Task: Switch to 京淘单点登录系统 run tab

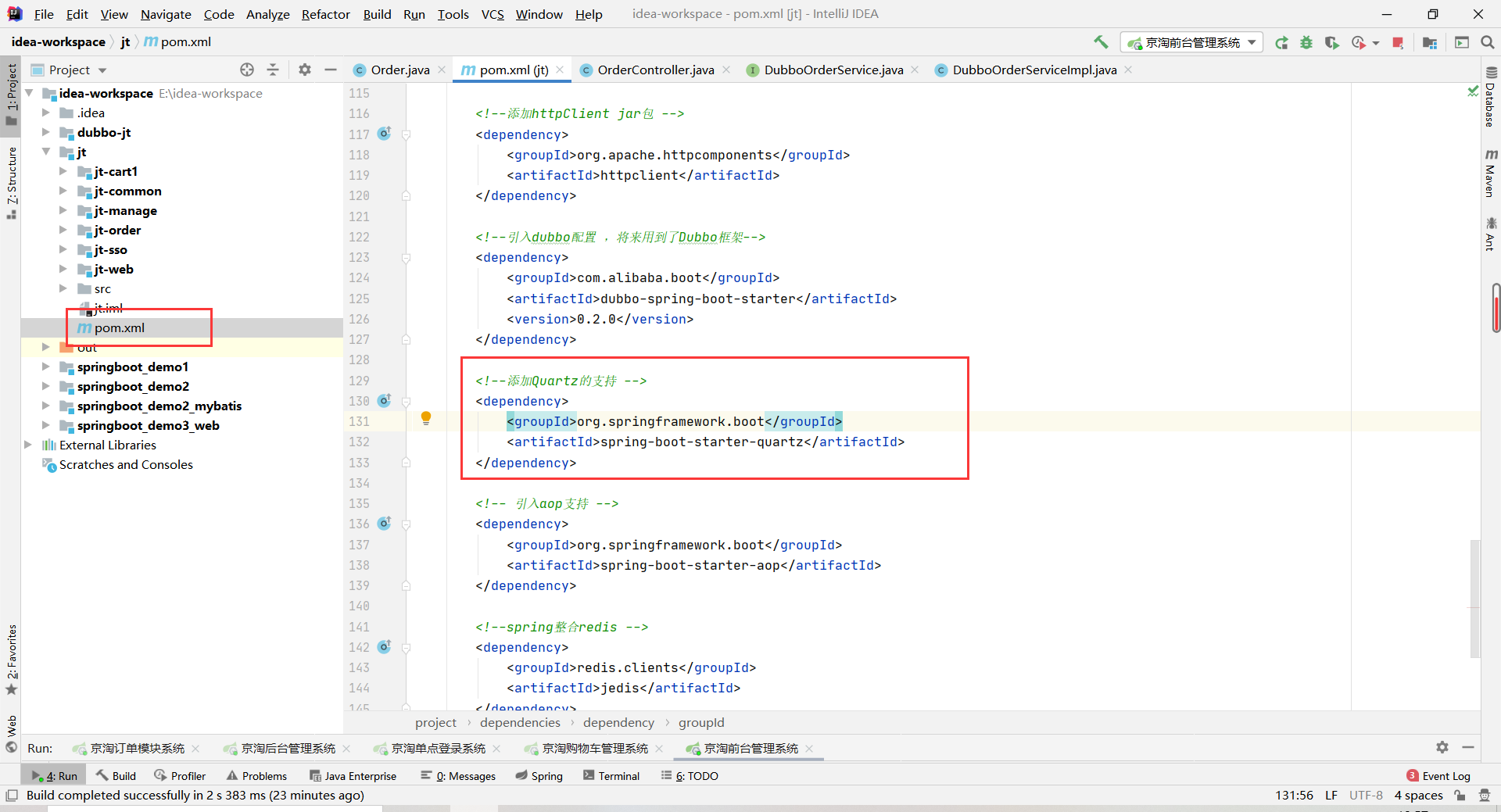Action: coord(438,749)
